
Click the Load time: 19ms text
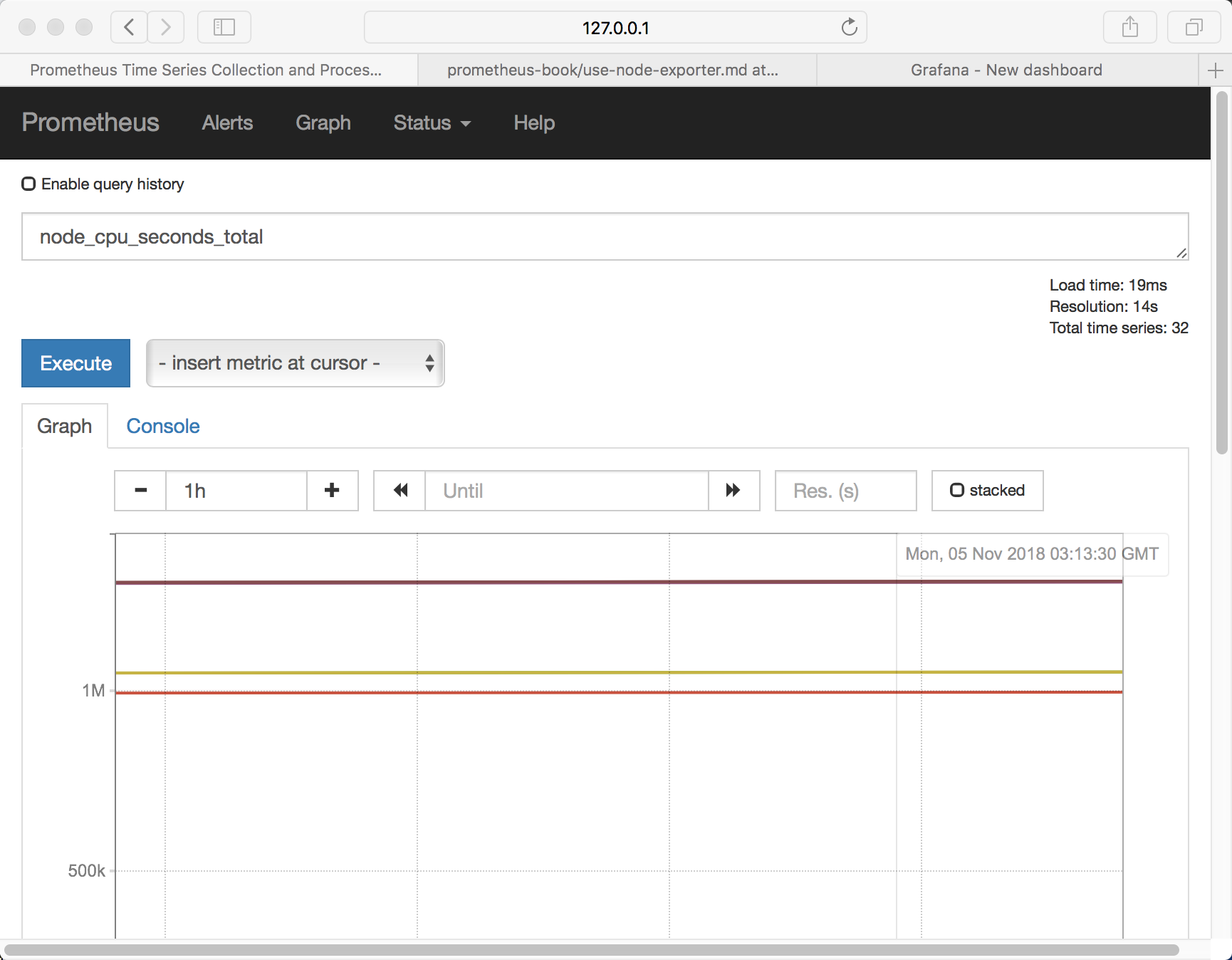tap(1108, 285)
